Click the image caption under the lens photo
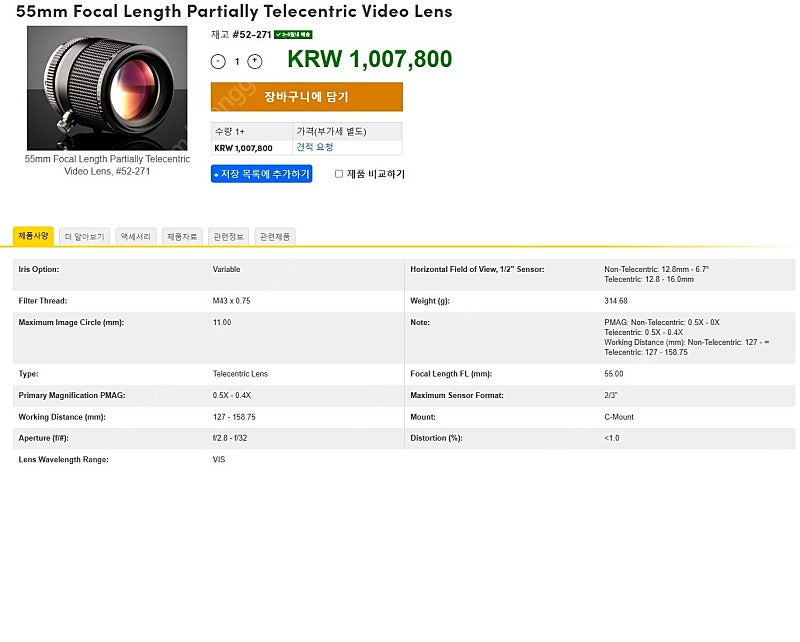The image size is (800, 642). tap(107, 165)
